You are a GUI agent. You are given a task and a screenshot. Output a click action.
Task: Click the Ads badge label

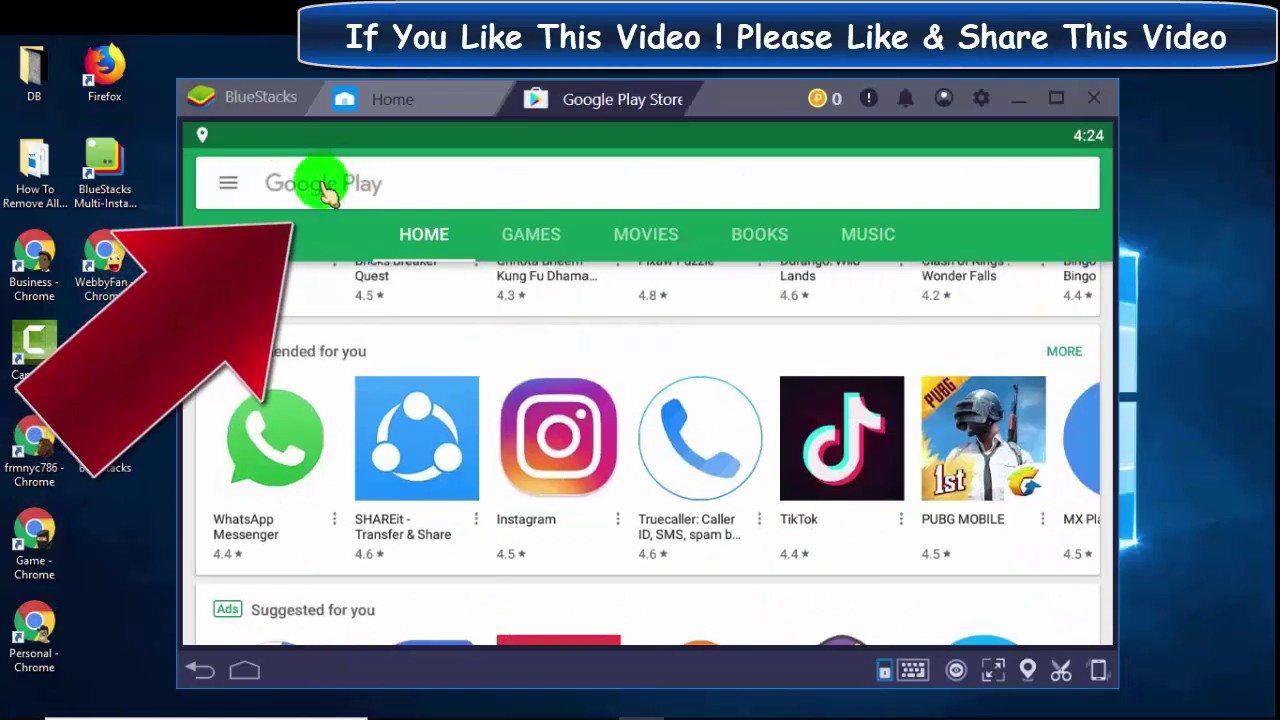228,609
